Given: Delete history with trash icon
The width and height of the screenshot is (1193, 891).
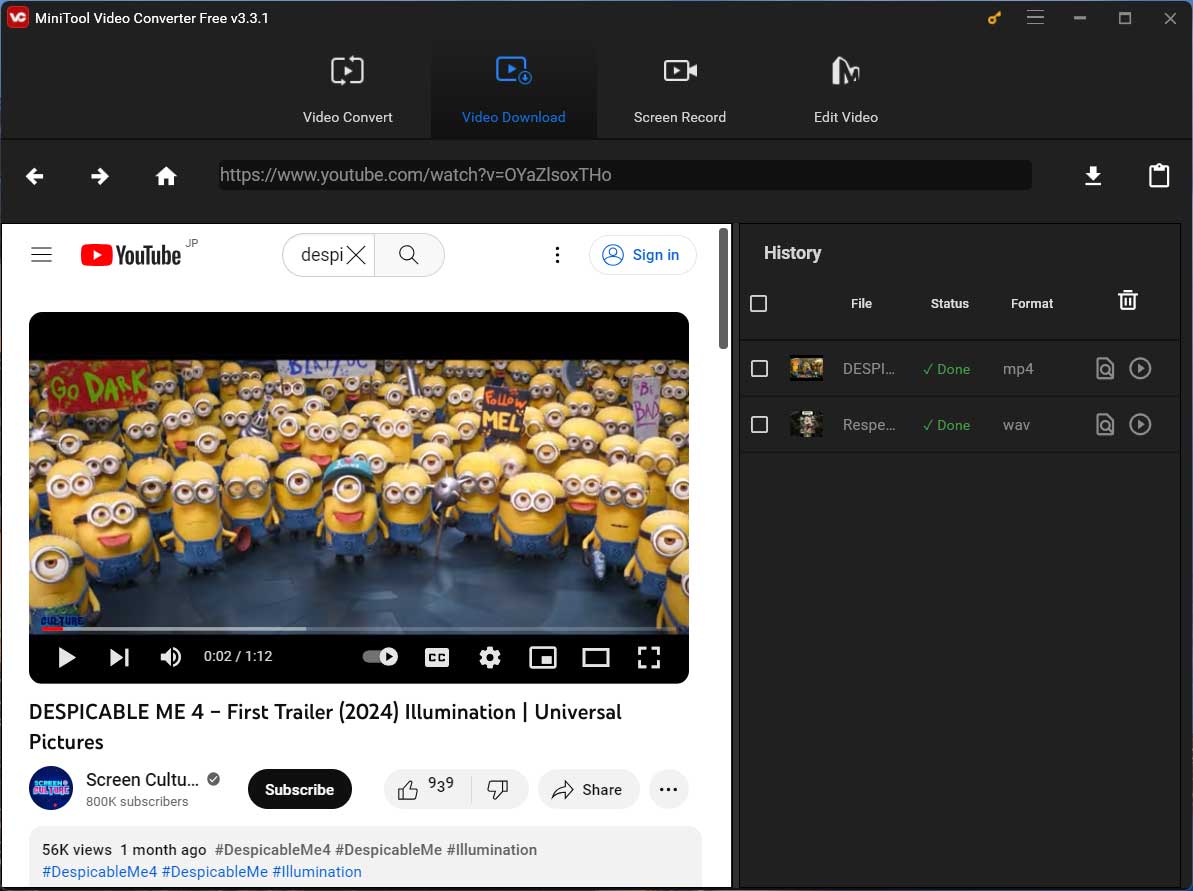Looking at the screenshot, I should point(1128,301).
